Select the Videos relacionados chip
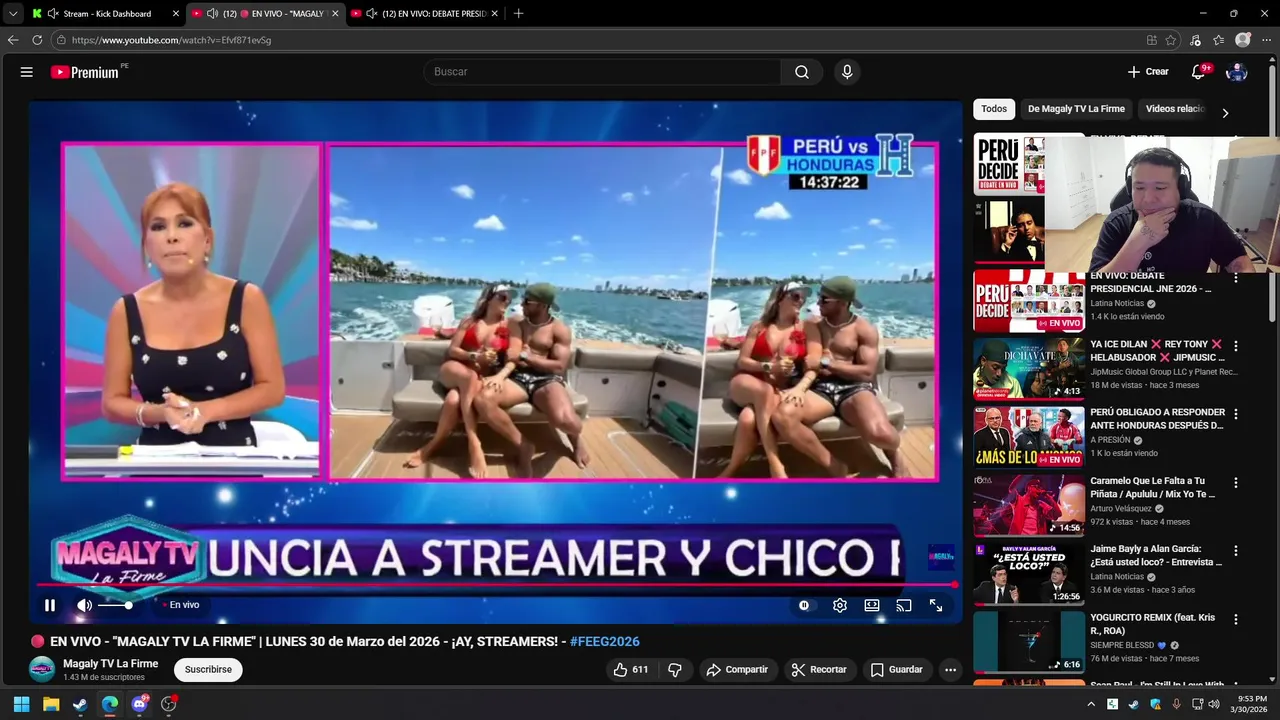The width and height of the screenshot is (1280, 720). click(1175, 109)
